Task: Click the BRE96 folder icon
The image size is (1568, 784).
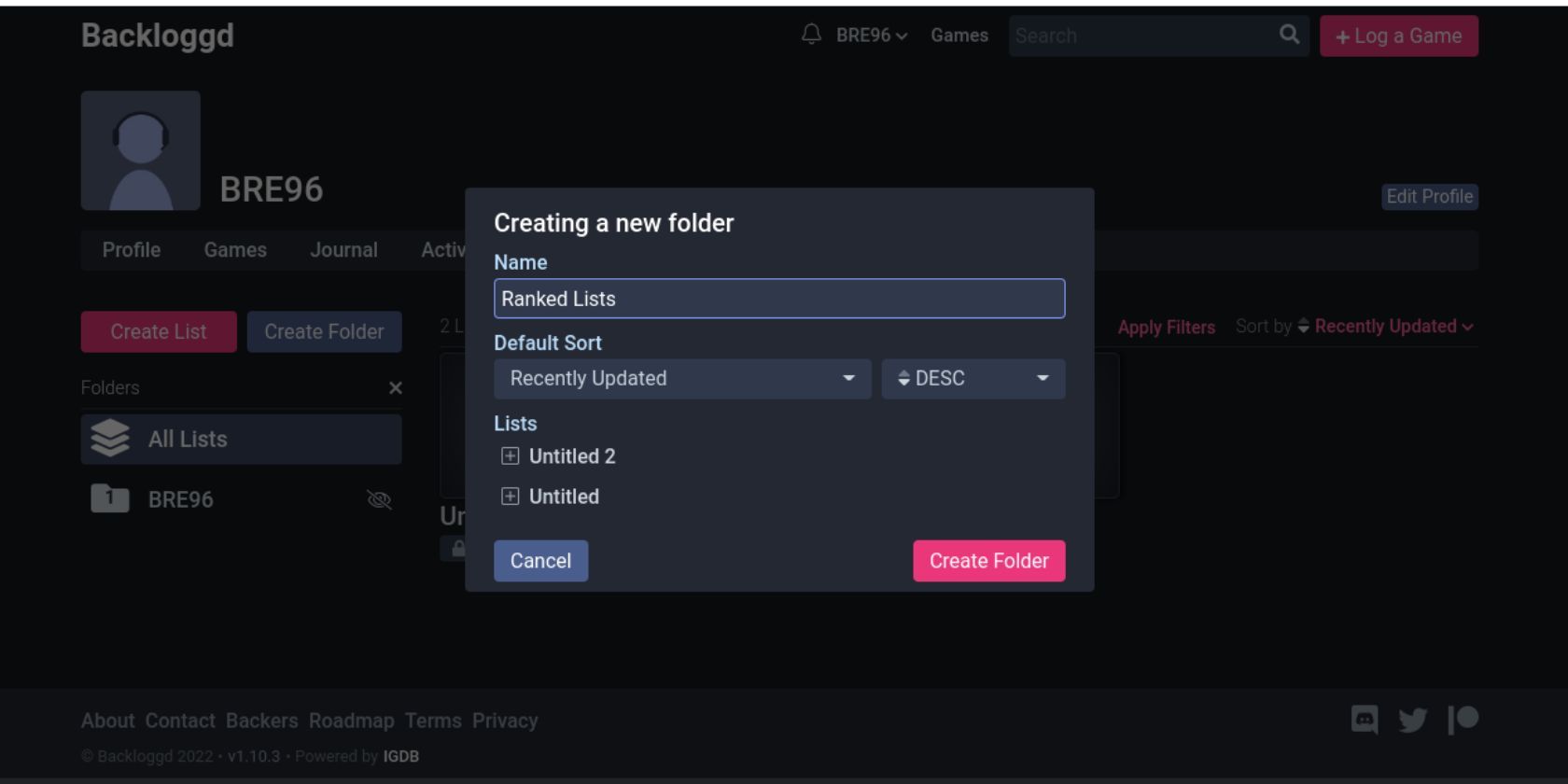Action: pyautogui.click(x=110, y=498)
